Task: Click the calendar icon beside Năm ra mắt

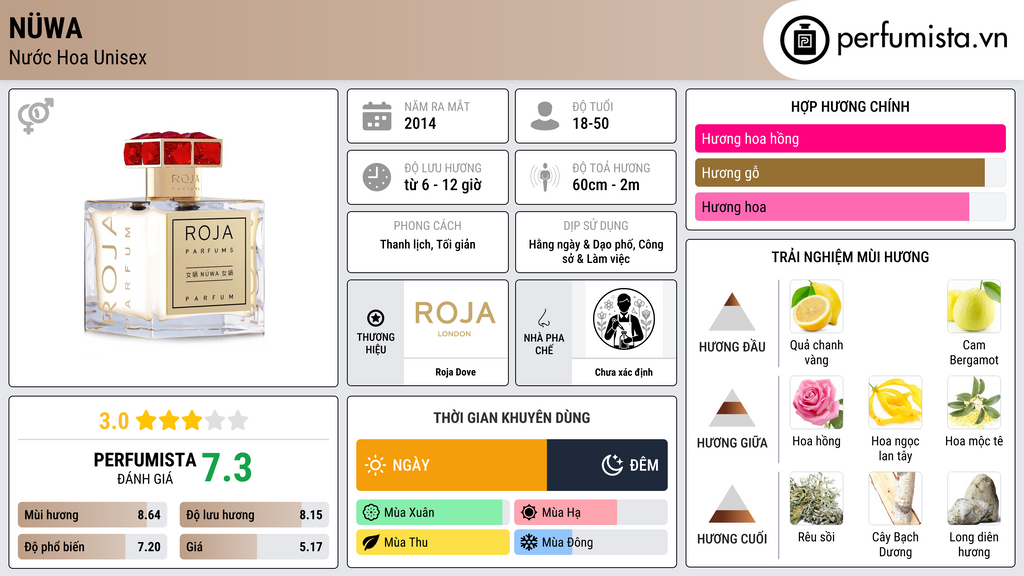Action: click(377, 116)
